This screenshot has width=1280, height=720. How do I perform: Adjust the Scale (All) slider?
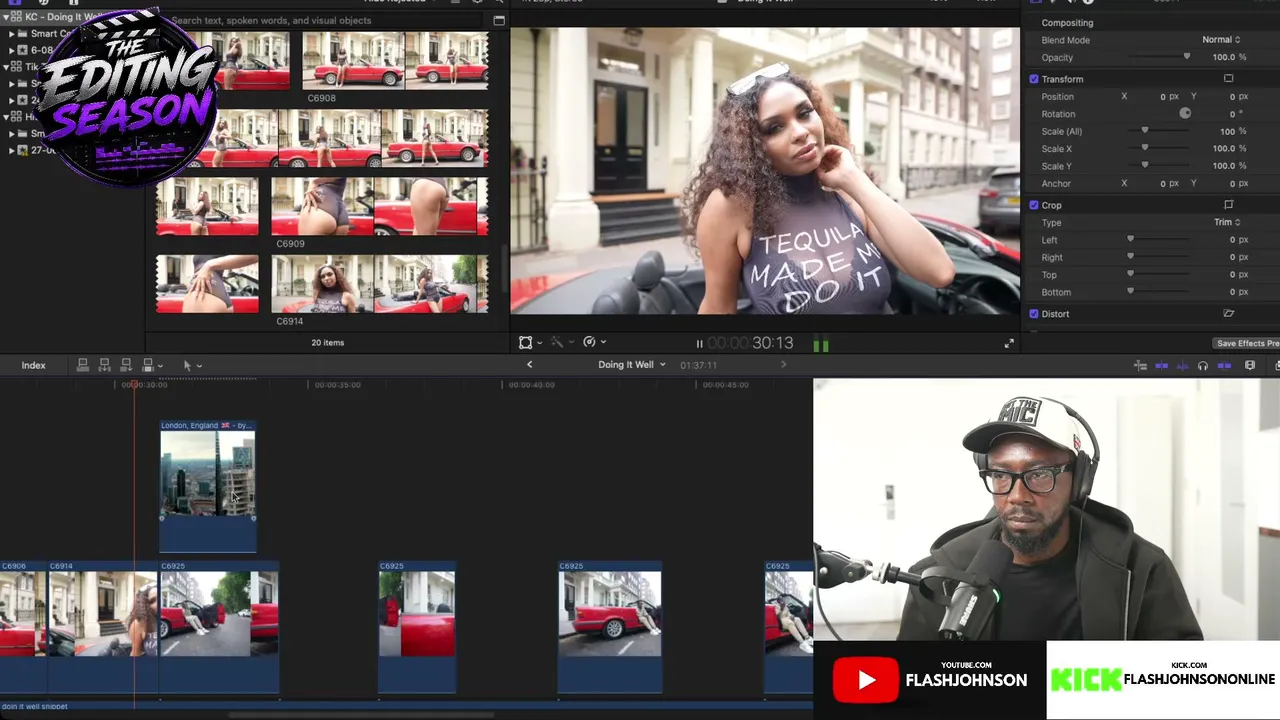tap(1145, 132)
